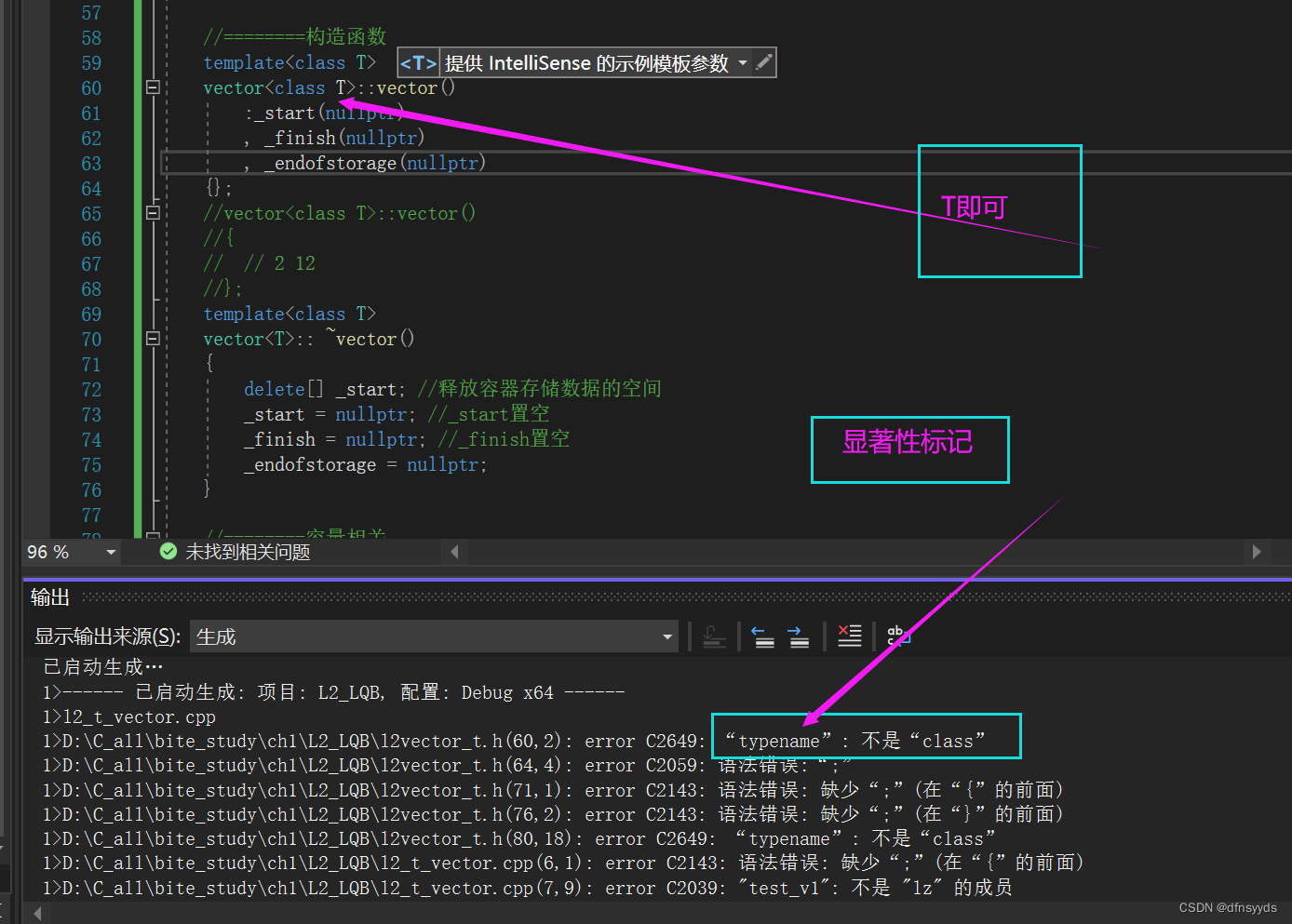Click output line with 配置: Debug x64

click(334, 692)
